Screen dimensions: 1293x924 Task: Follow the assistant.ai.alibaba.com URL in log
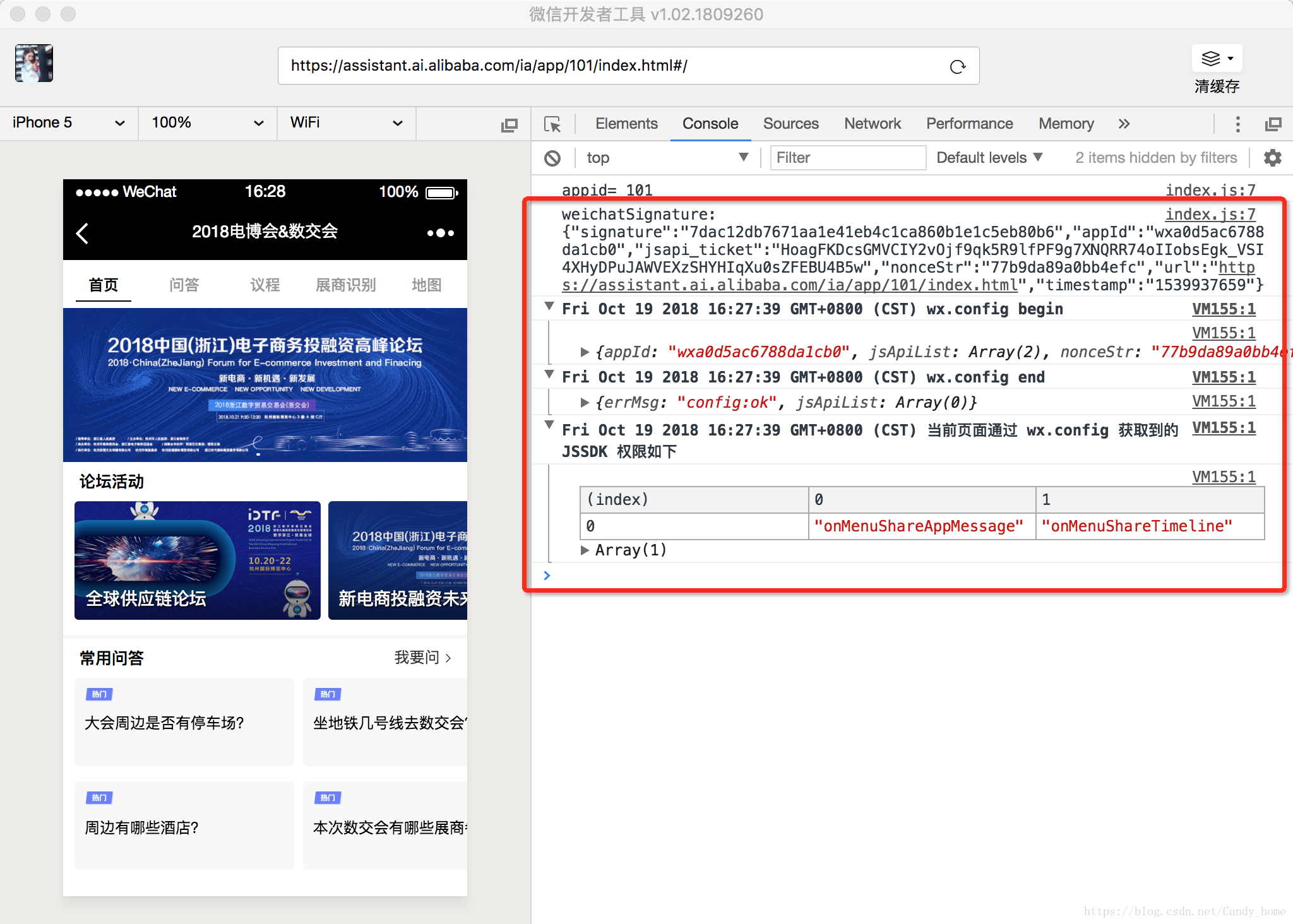(x=790, y=285)
